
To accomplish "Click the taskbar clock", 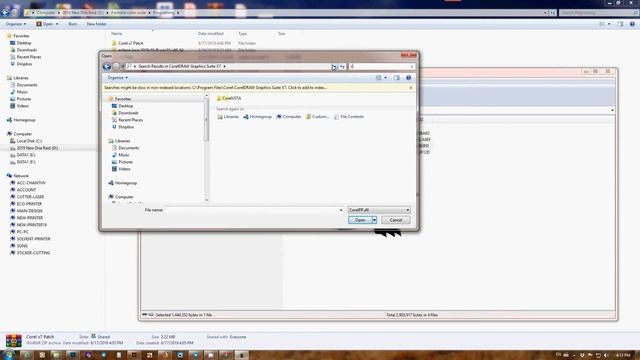I will click(623, 356).
